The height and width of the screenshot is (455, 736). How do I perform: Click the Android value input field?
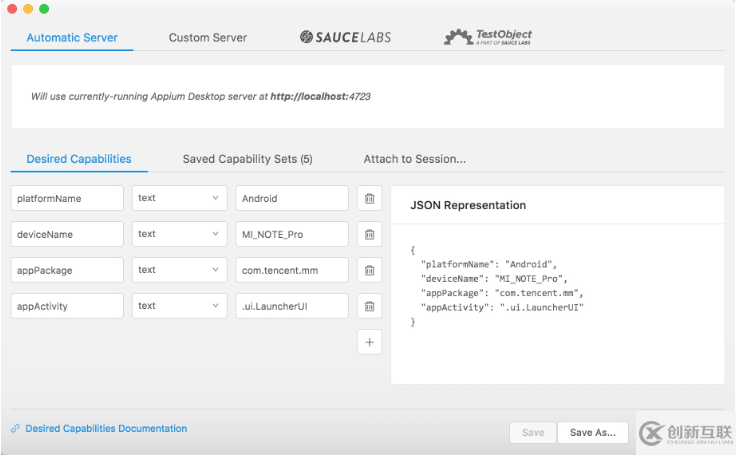[291, 198]
